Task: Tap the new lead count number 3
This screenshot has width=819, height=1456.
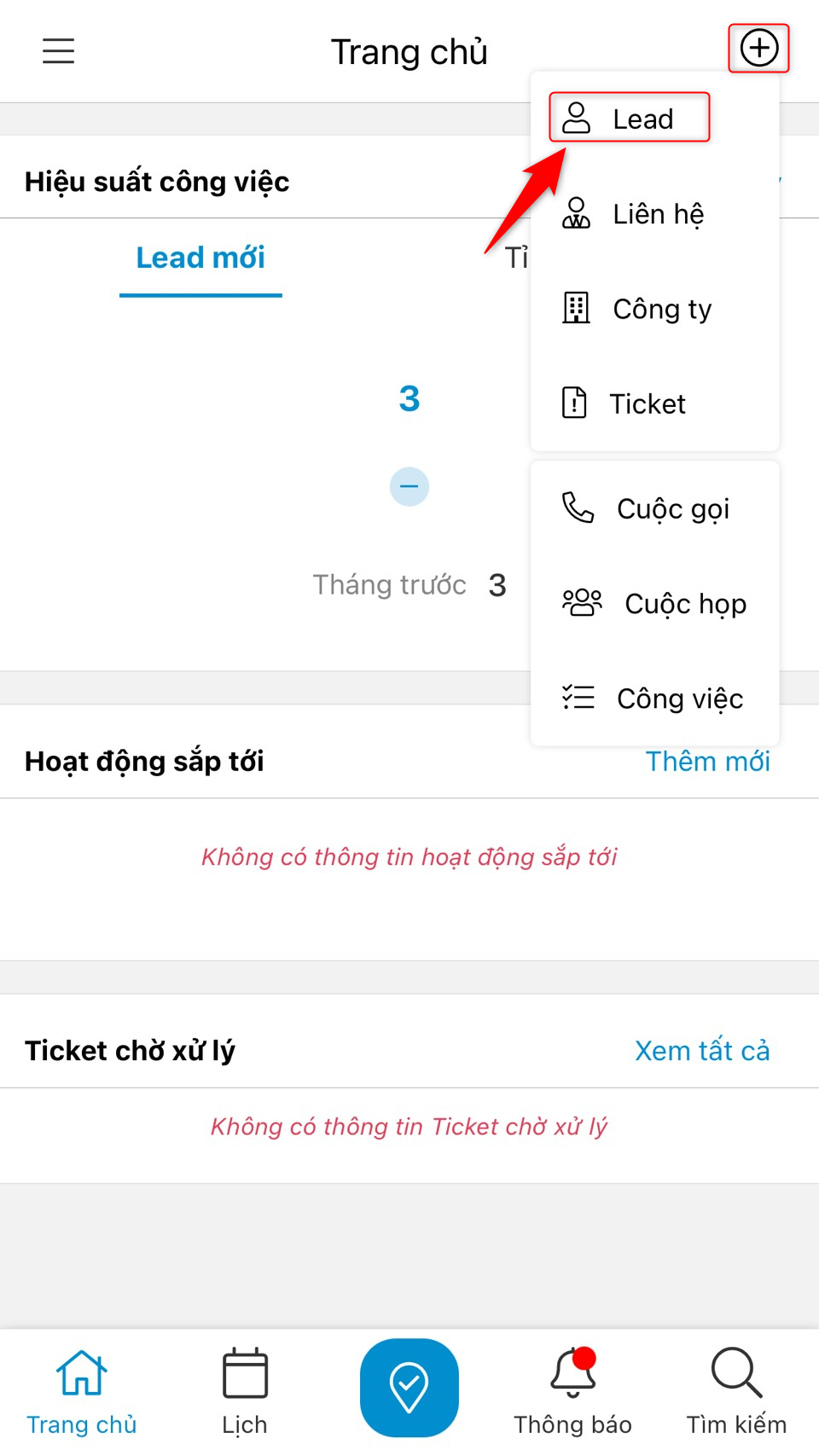Action: coord(409,398)
